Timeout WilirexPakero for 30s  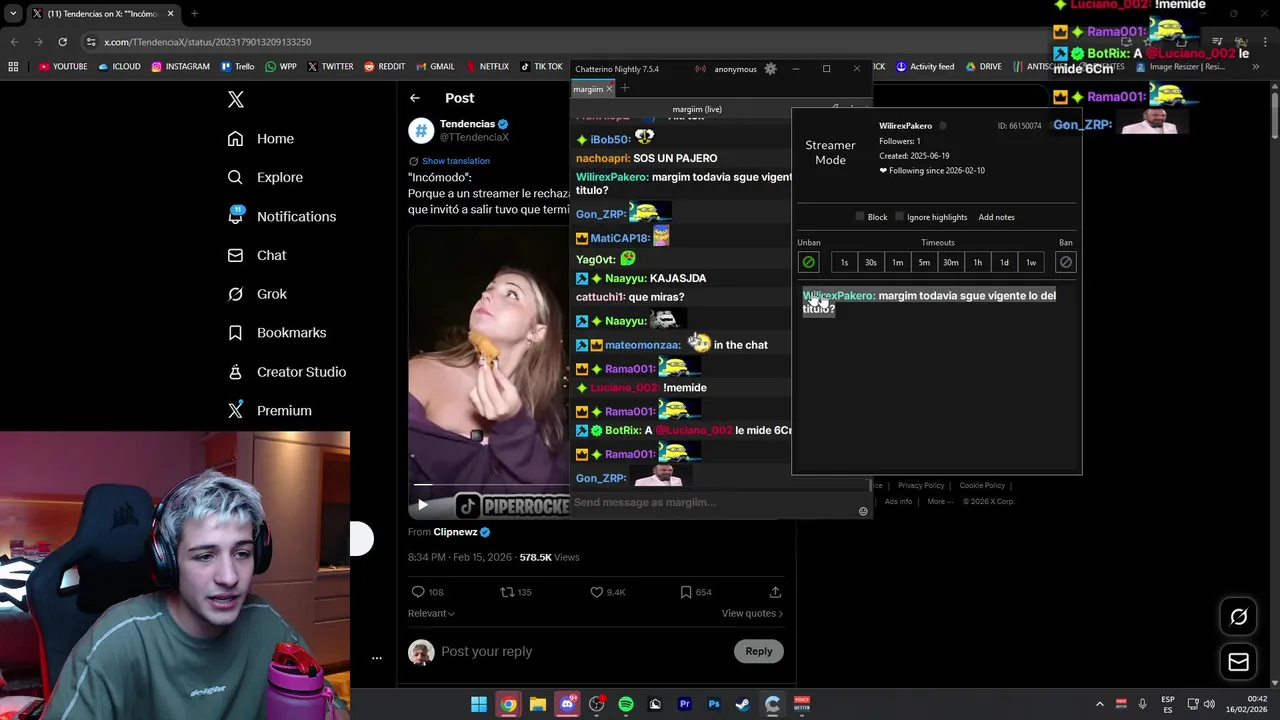click(x=871, y=262)
